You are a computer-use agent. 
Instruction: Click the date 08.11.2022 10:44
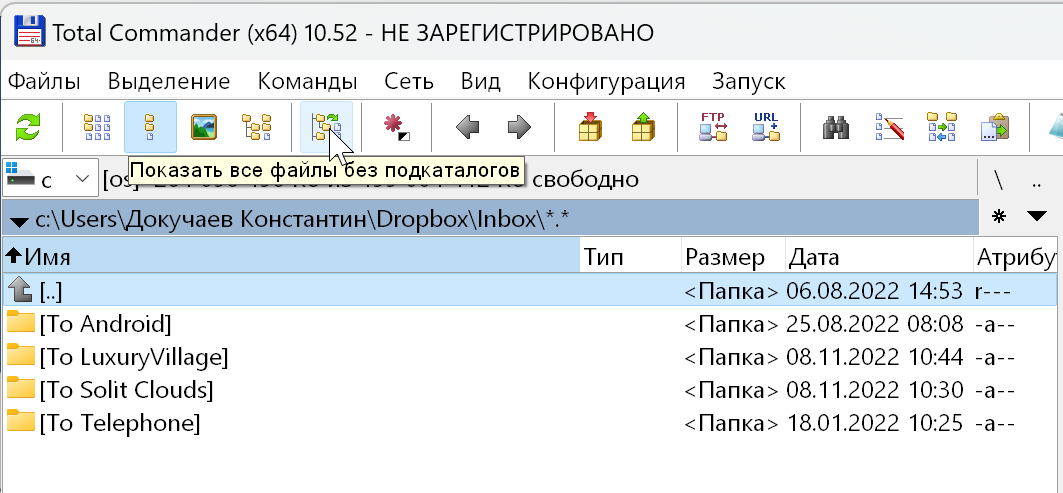coord(875,356)
